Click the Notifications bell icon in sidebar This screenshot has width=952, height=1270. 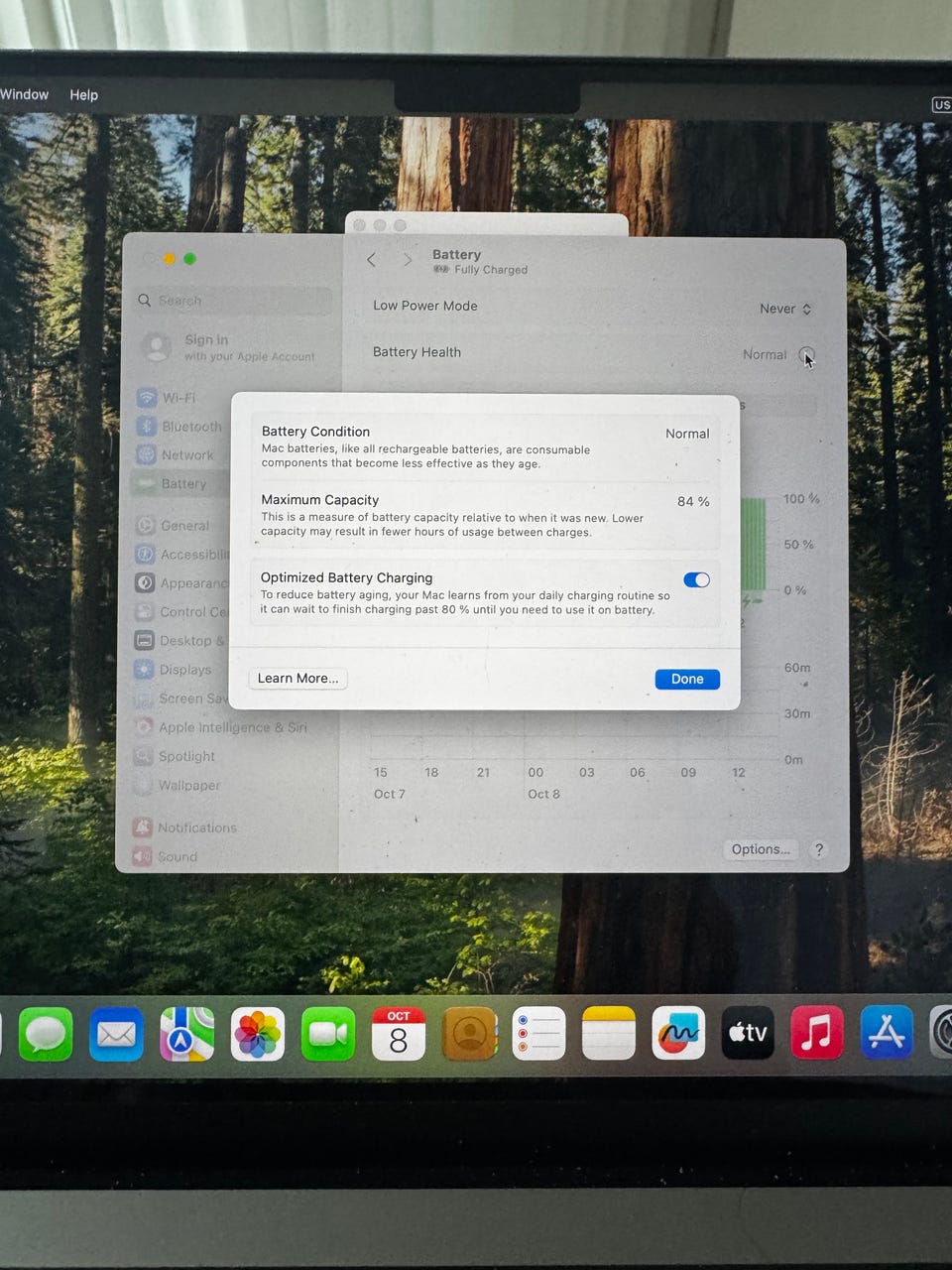pos(143,827)
